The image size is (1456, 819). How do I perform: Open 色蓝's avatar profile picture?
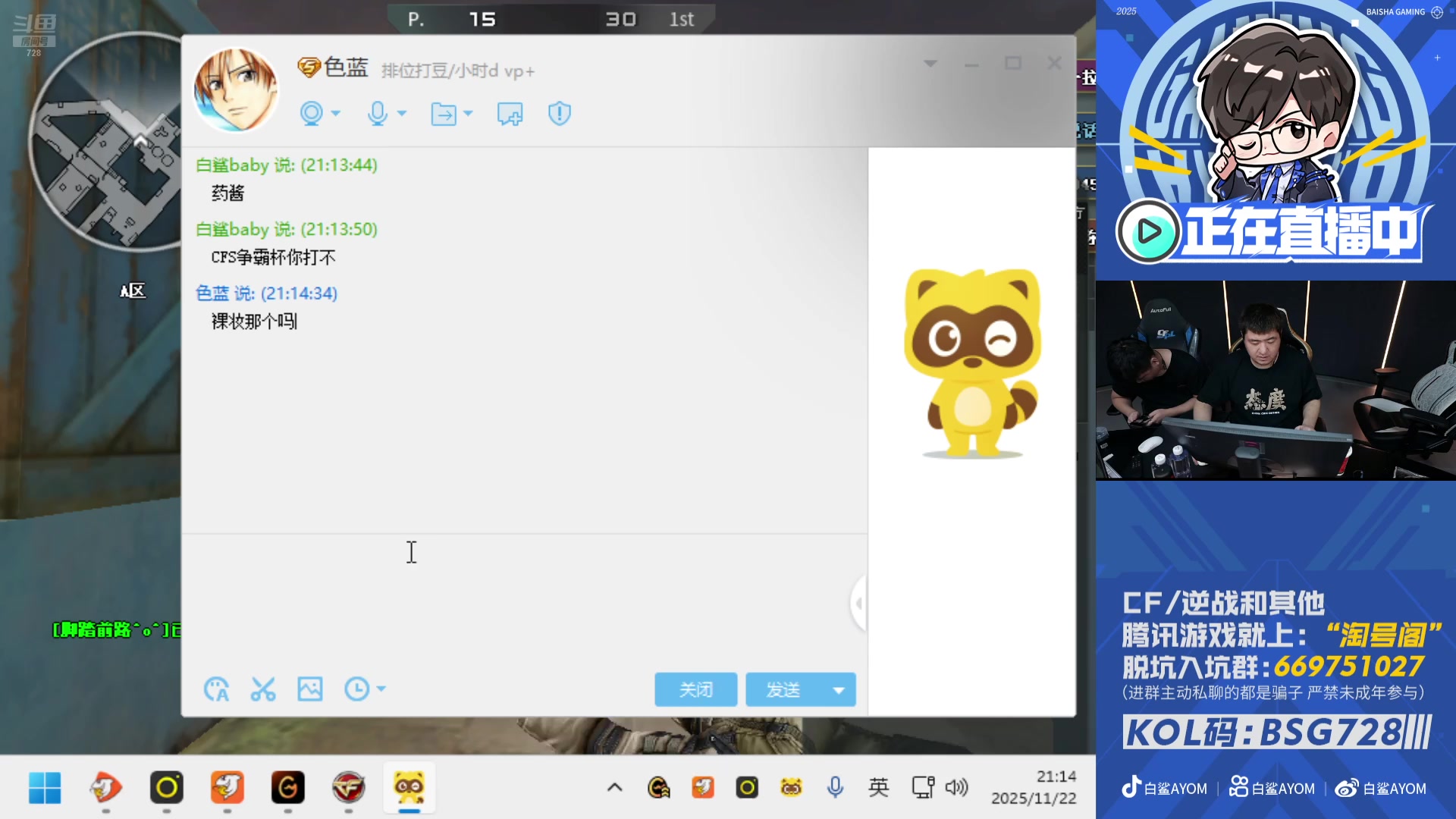coord(236,89)
